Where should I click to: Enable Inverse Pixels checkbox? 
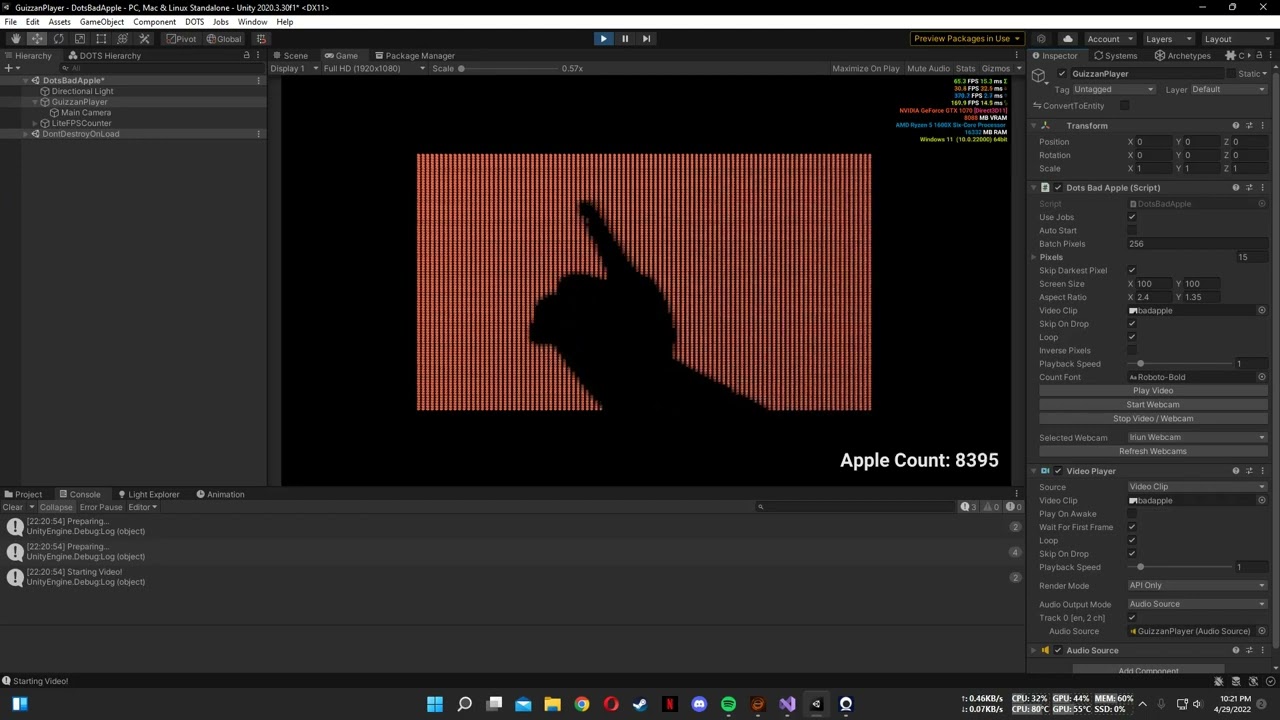point(1132,351)
